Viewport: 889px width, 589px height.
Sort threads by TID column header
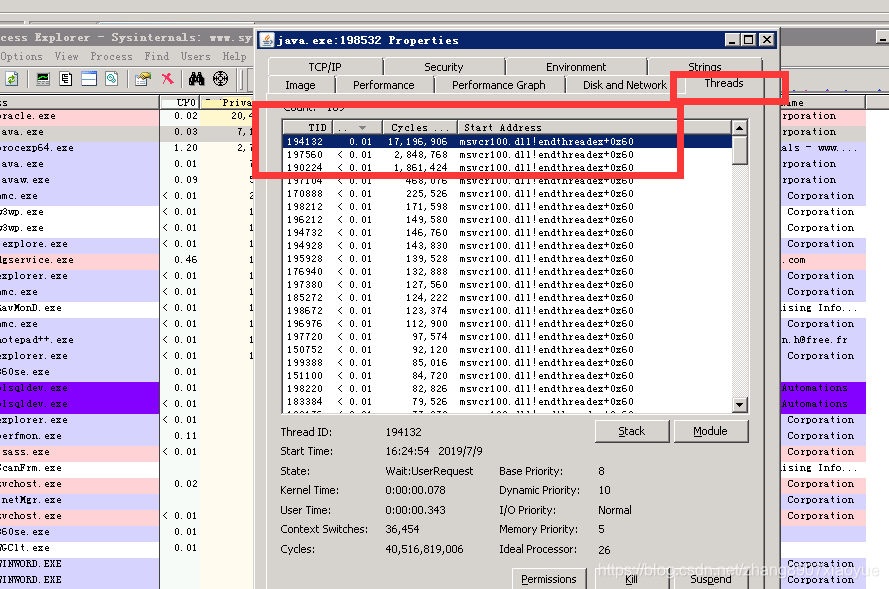click(x=307, y=128)
